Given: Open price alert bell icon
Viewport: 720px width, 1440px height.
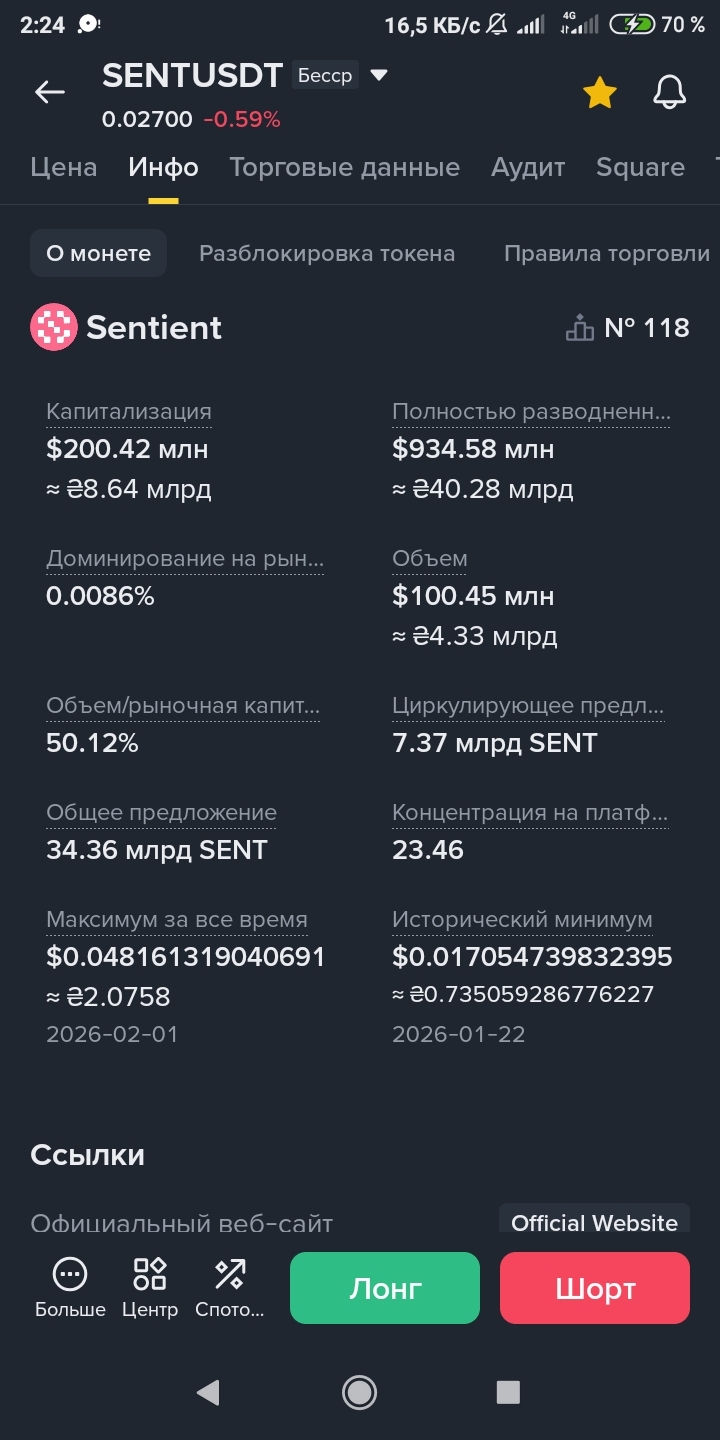Looking at the screenshot, I should click(x=670, y=93).
